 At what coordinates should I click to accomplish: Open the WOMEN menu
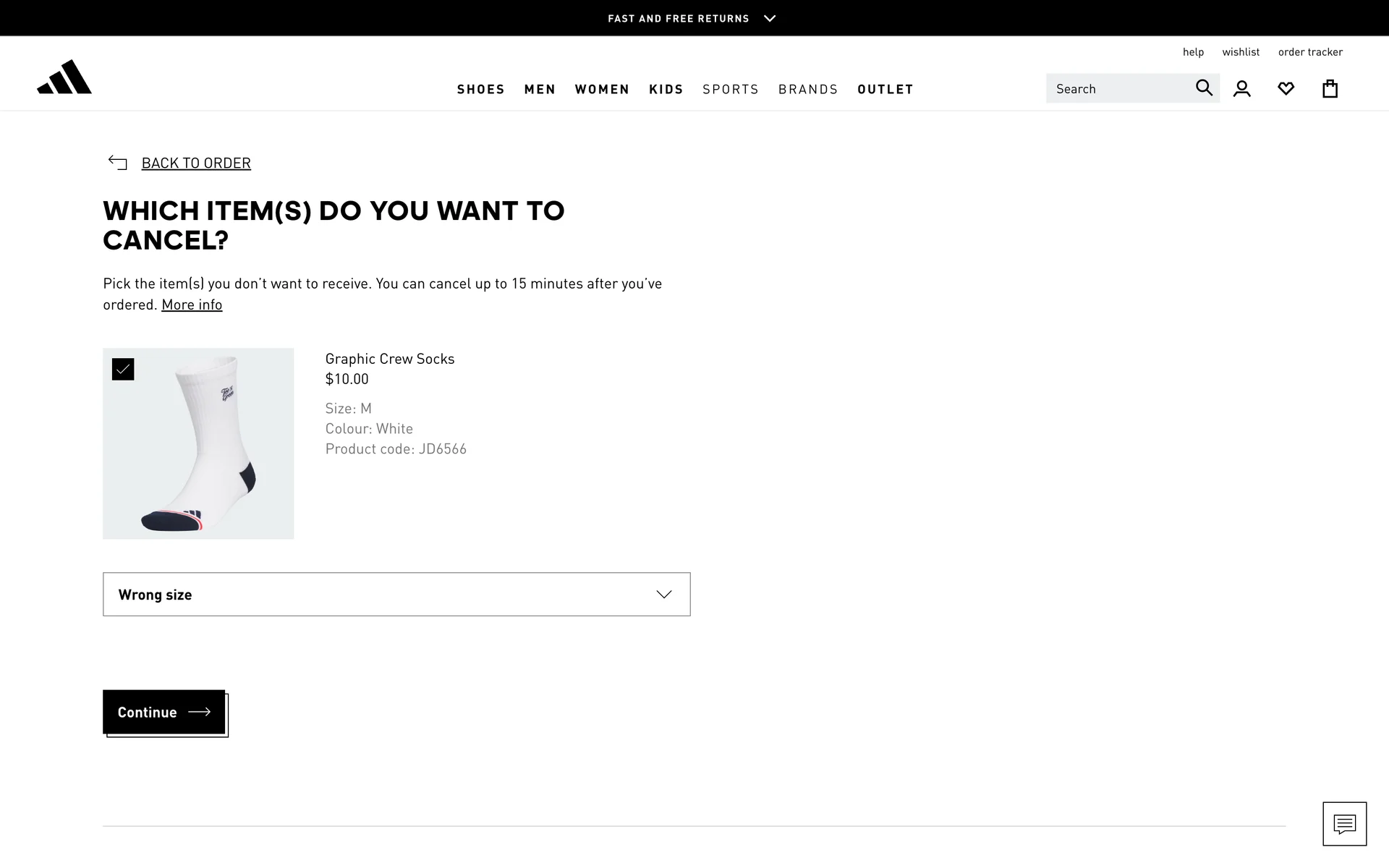pyautogui.click(x=602, y=89)
